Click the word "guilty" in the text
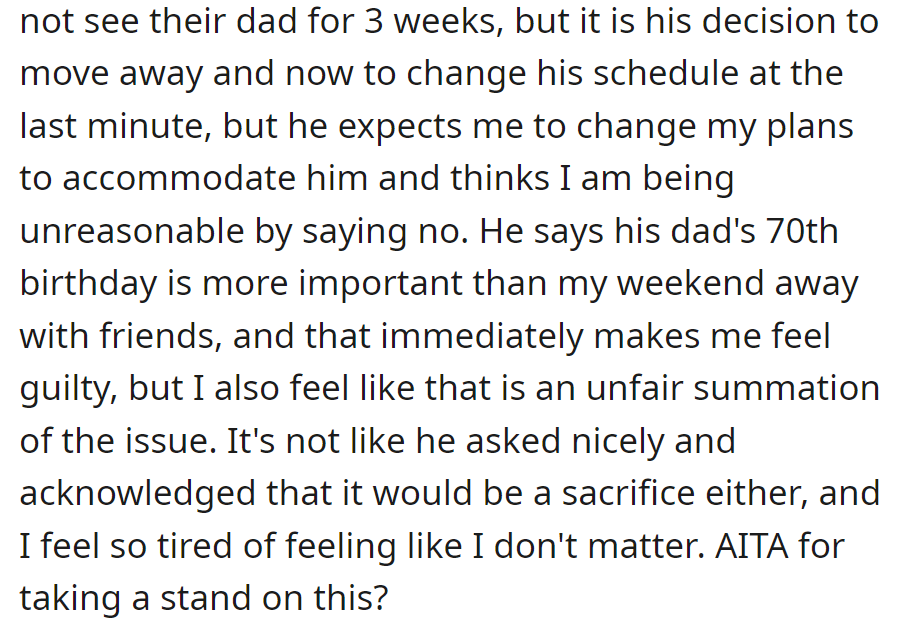The width and height of the screenshot is (923, 628). (66, 388)
